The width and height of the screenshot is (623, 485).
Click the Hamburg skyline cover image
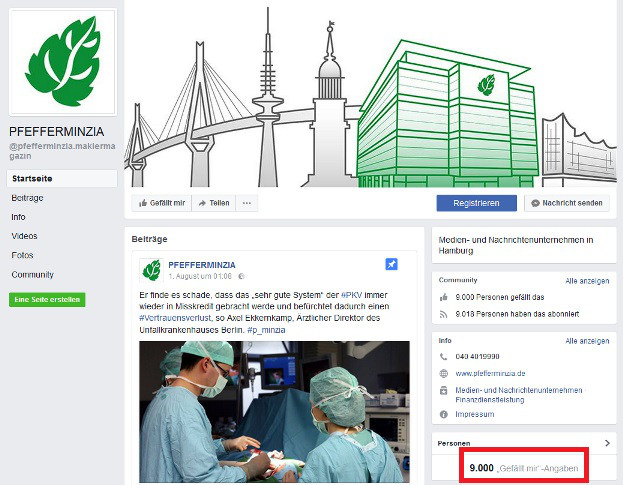371,94
